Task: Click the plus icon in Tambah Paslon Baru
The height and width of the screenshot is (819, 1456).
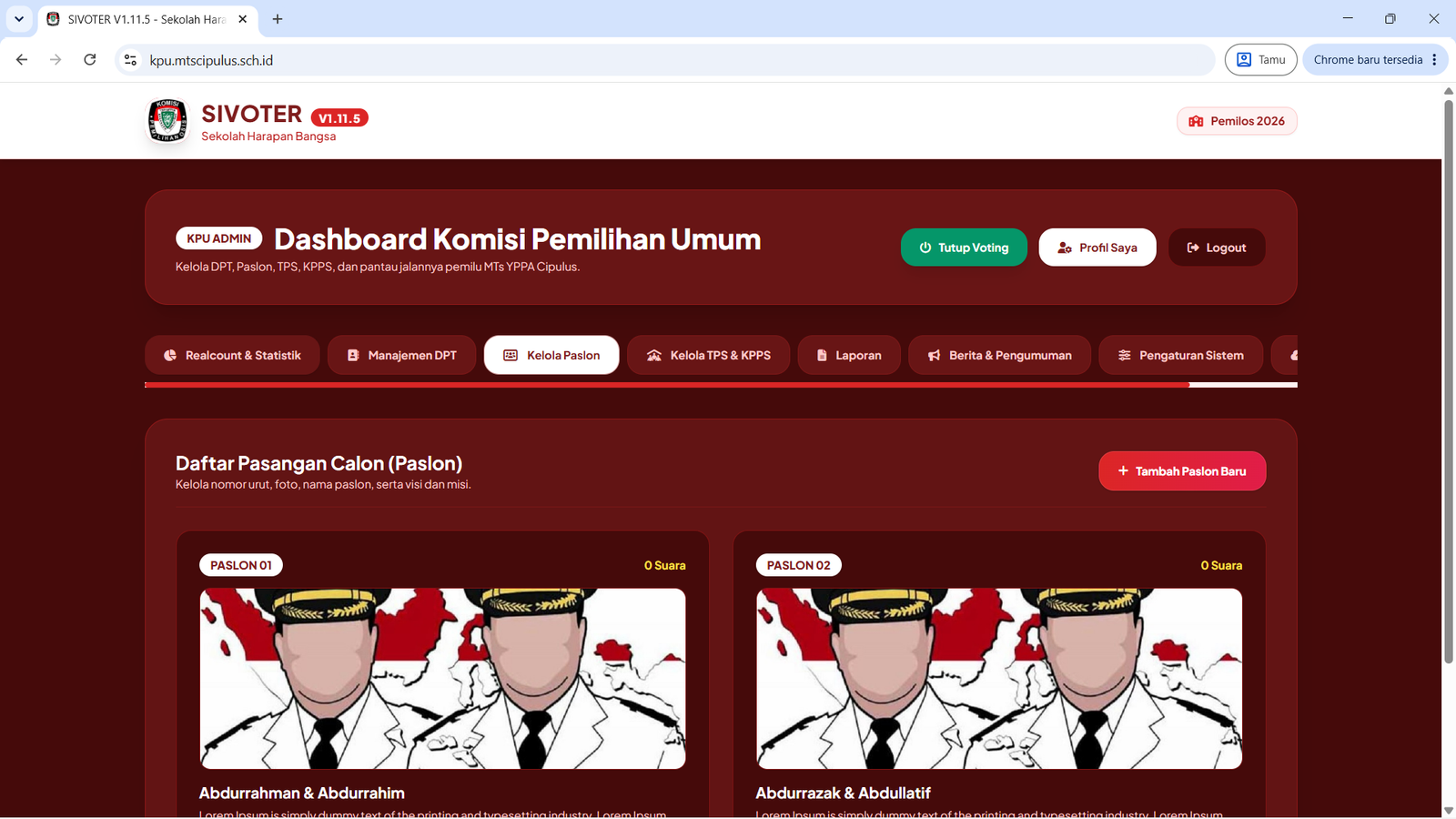Action: click(x=1123, y=470)
